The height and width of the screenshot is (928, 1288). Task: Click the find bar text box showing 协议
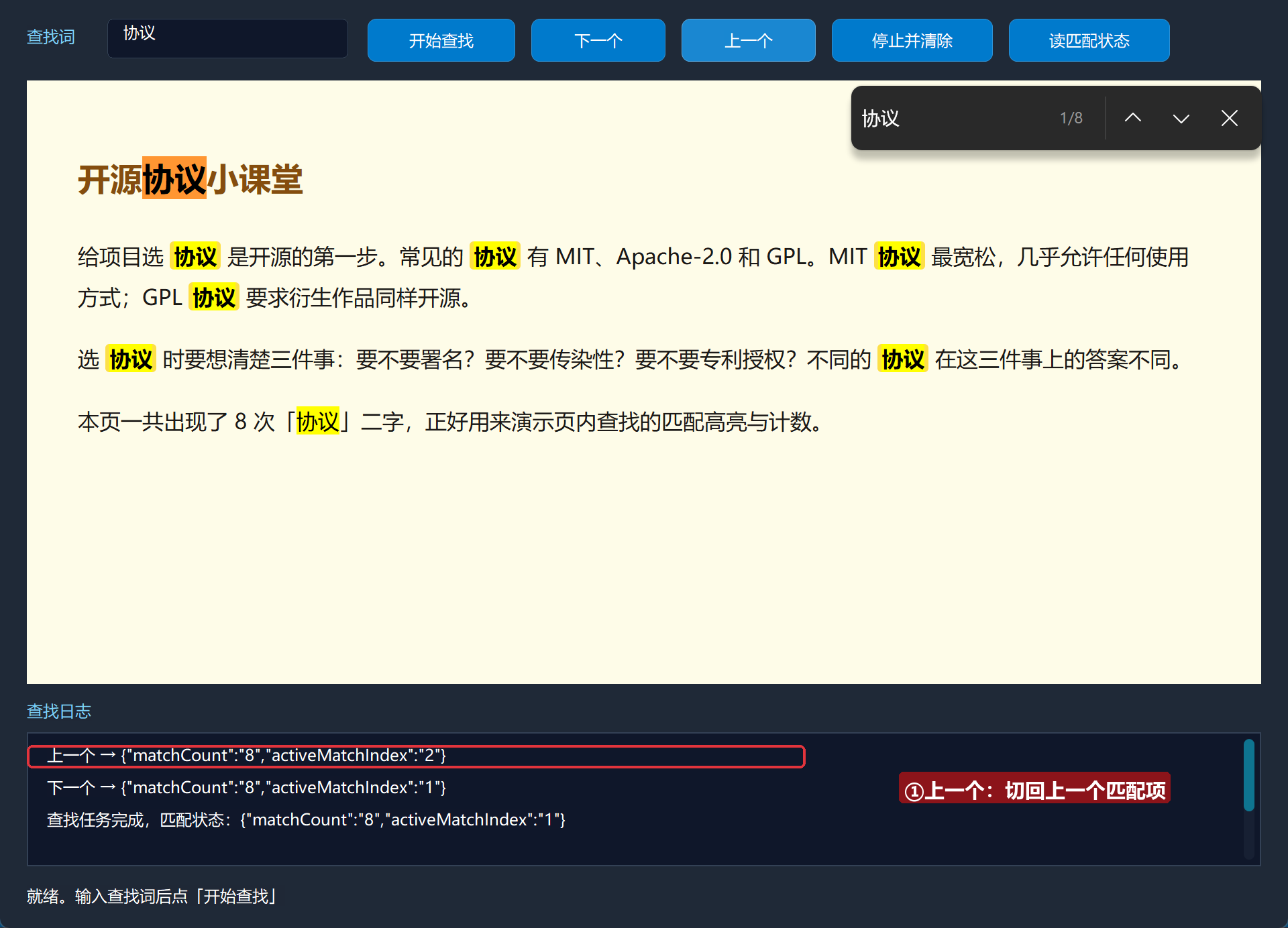point(953,118)
